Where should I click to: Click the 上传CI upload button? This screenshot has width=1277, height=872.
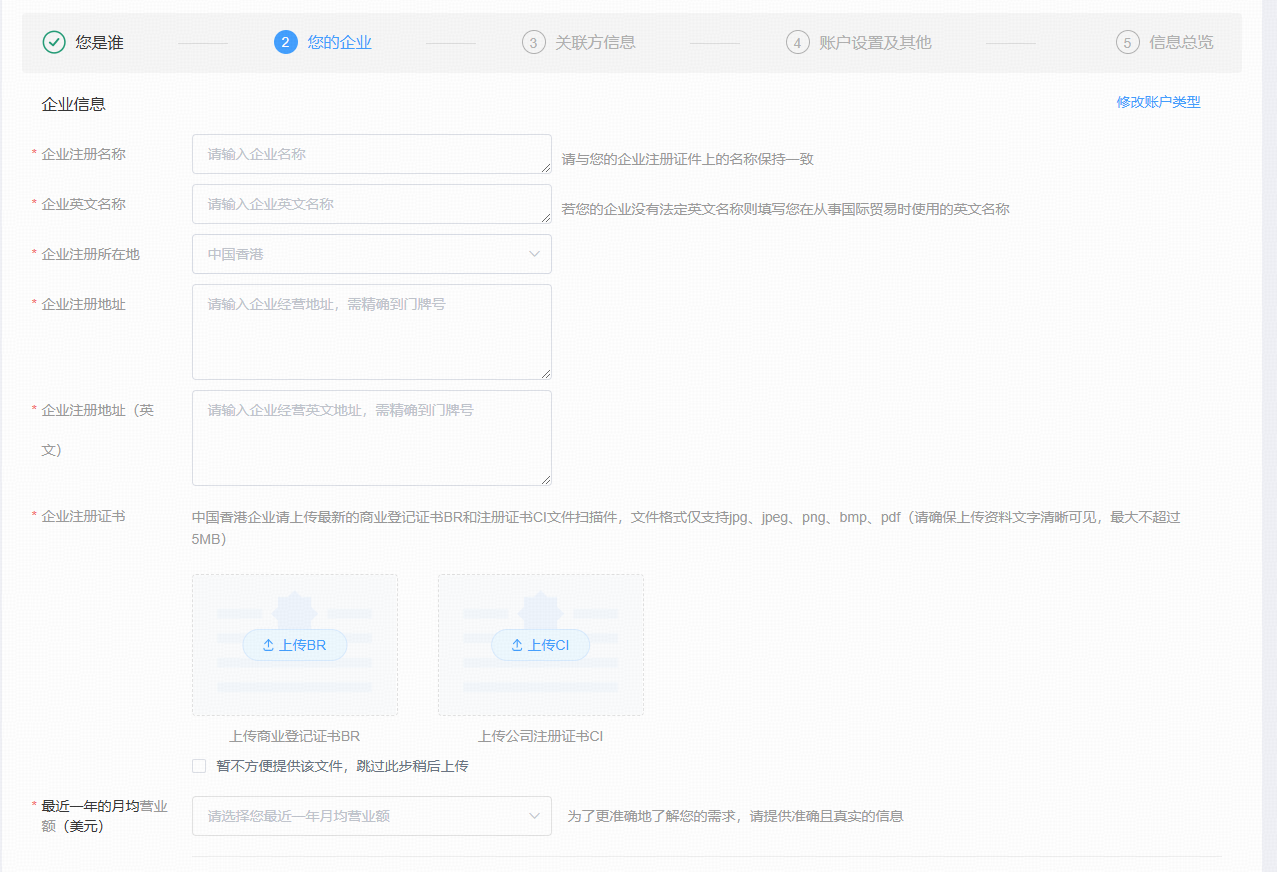(x=540, y=645)
